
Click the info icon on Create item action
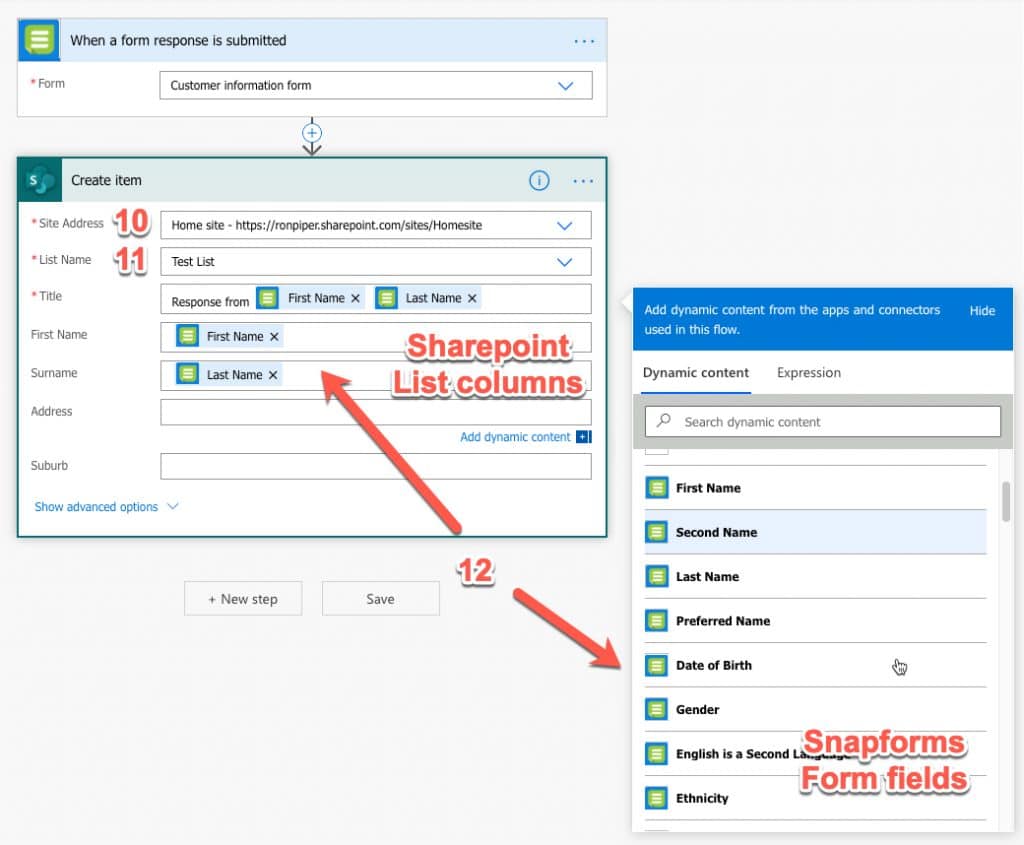(539, 181)
